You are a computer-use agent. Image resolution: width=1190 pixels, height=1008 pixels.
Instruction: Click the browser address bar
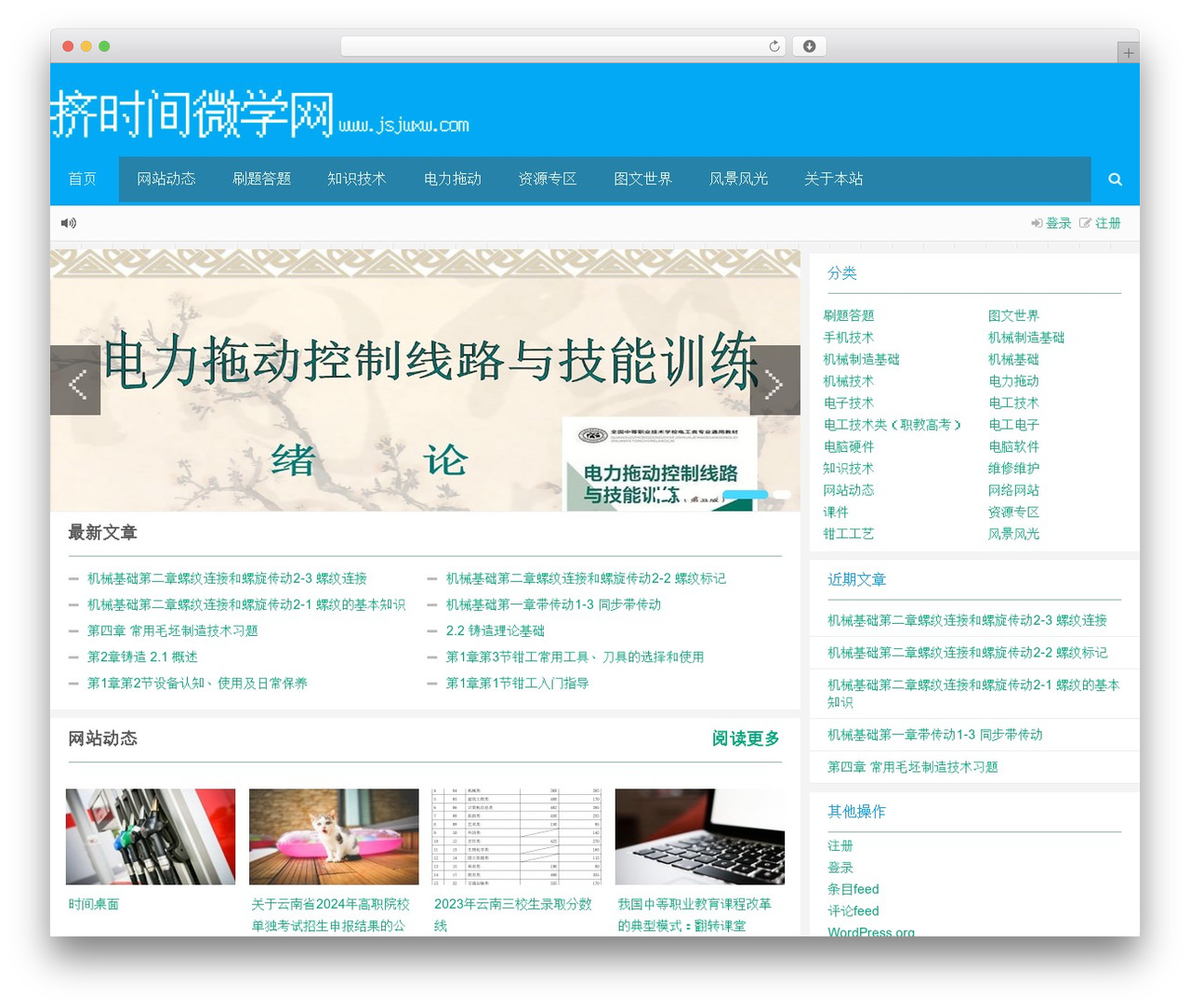pyautogui.click(x=563, y=46)
